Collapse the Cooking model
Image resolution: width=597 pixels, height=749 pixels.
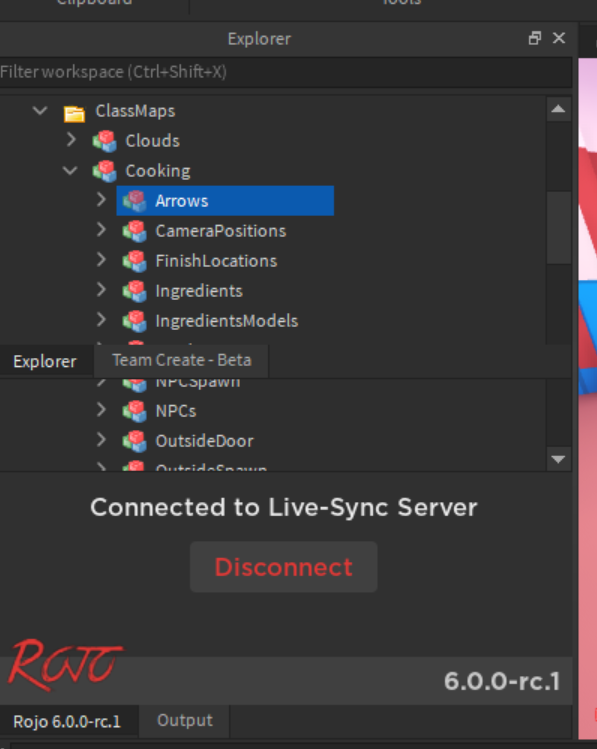(x=70, y=171)
